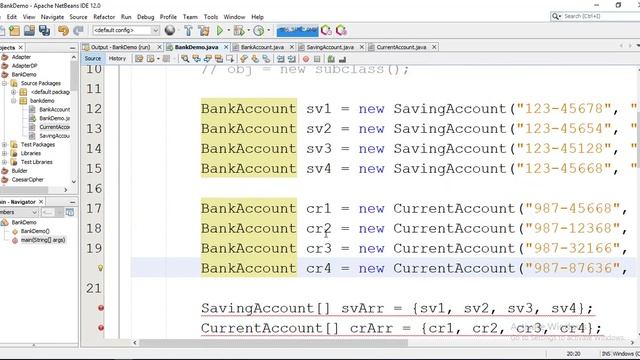Click the first hexagon icon after memory bar

(326, 31)
